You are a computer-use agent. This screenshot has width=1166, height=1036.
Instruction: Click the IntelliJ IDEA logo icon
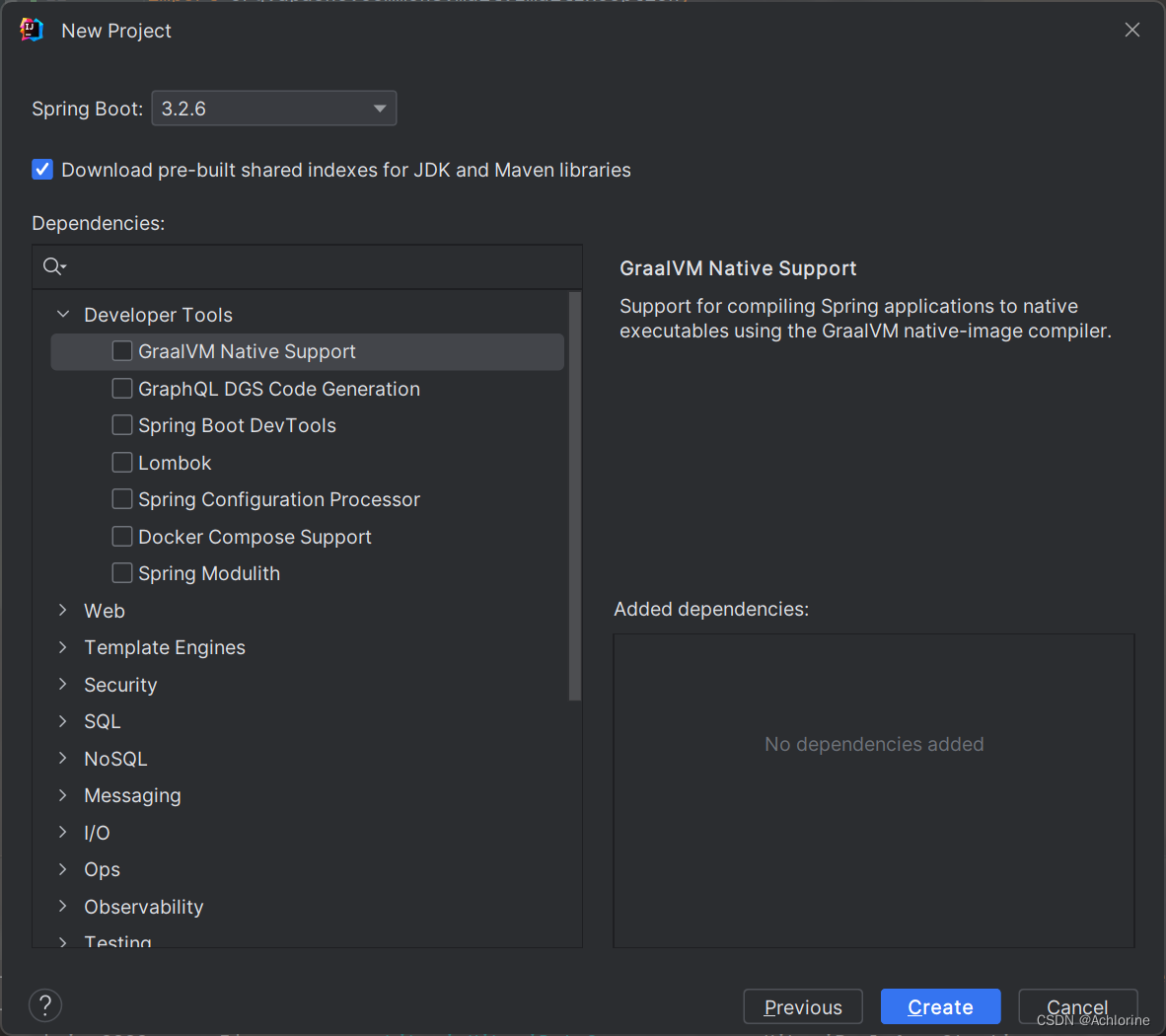[x=32, y=30]
